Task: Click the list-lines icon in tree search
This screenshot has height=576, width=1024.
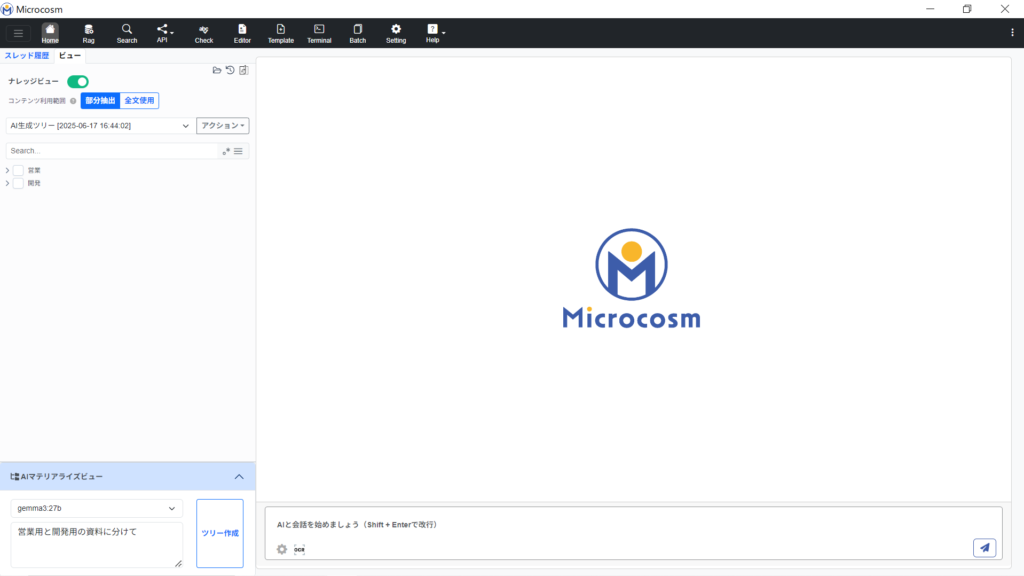Action: [238, 151]
